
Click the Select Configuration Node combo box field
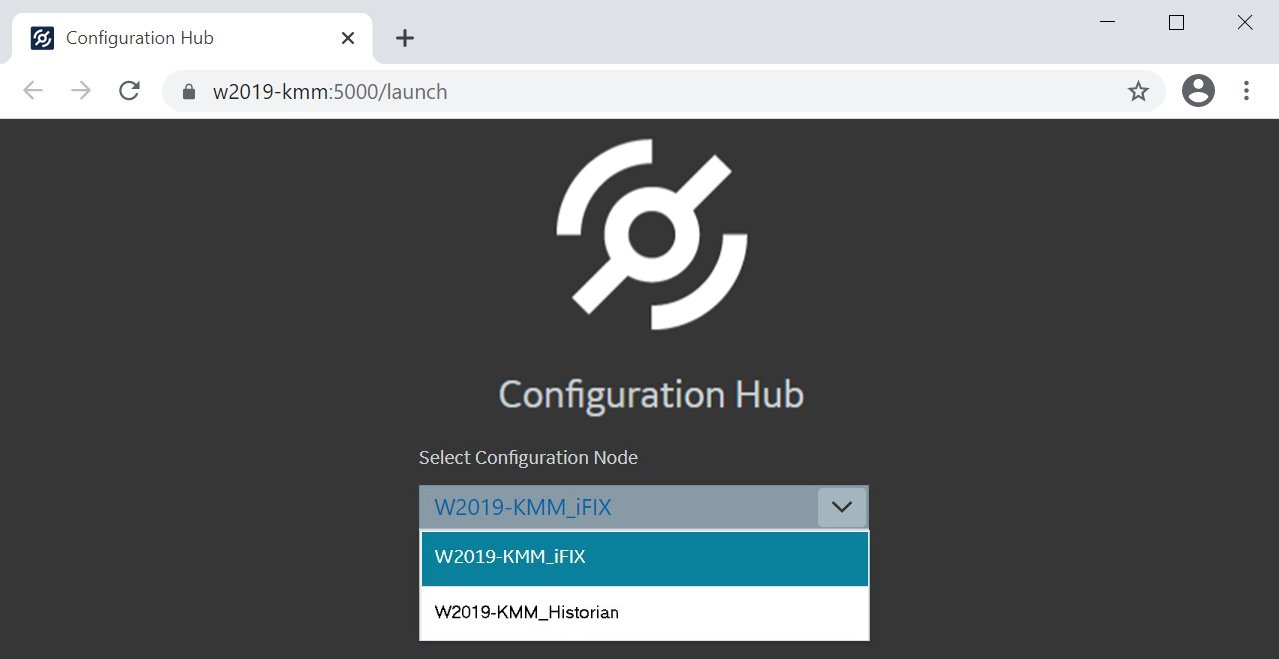[644, 507]
